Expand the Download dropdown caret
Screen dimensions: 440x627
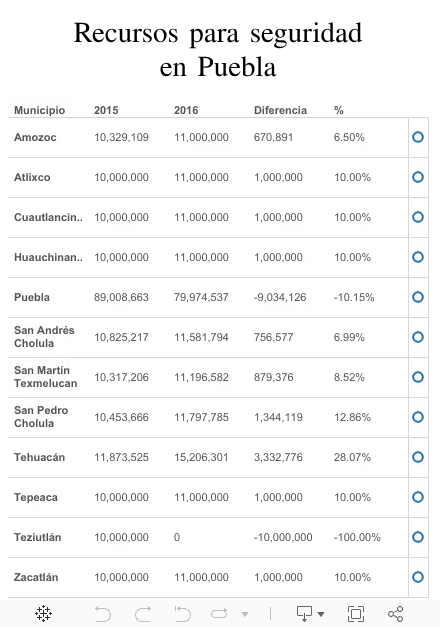pyautogui.click(x=321, y=614)
